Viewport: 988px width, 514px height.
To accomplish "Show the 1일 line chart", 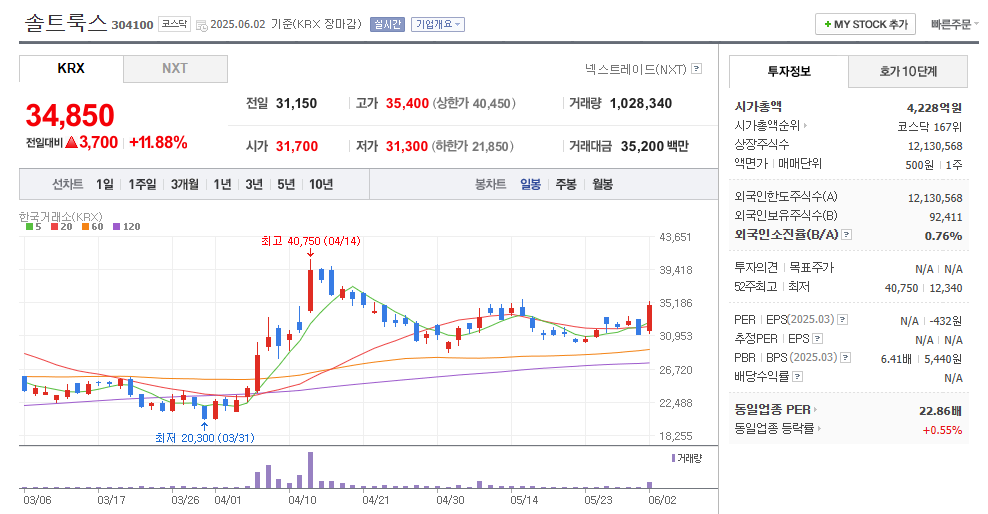I will click(105, 184).
